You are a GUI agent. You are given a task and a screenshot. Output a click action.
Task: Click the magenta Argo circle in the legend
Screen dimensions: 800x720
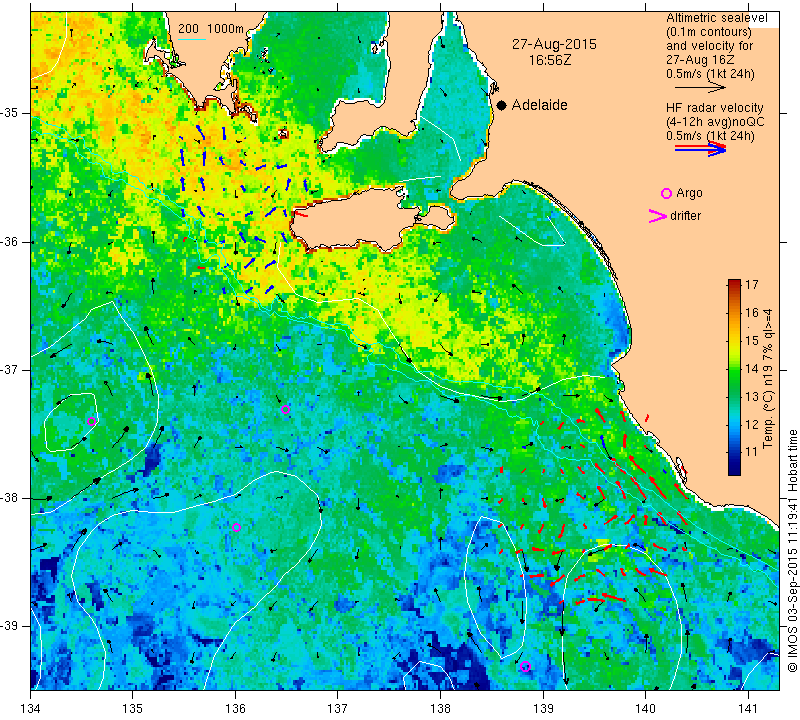tap(666, 193)
